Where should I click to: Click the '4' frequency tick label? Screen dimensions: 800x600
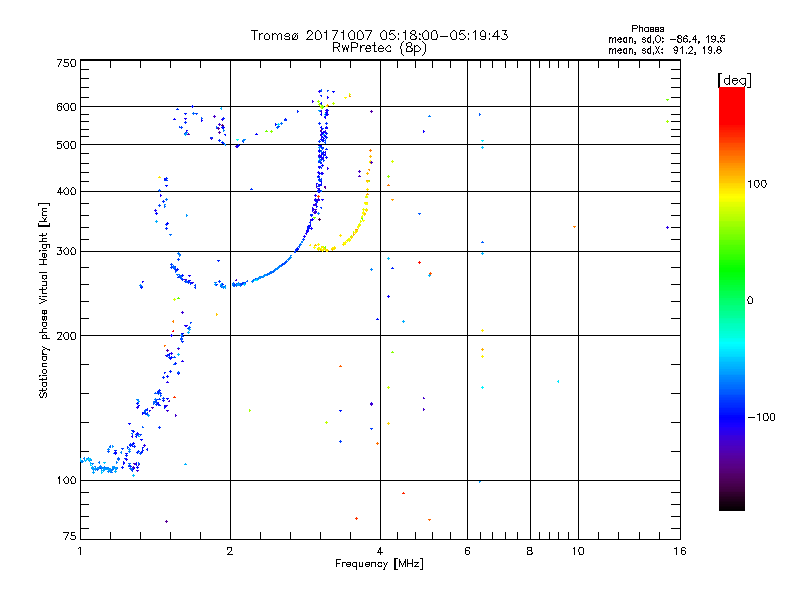380,551
